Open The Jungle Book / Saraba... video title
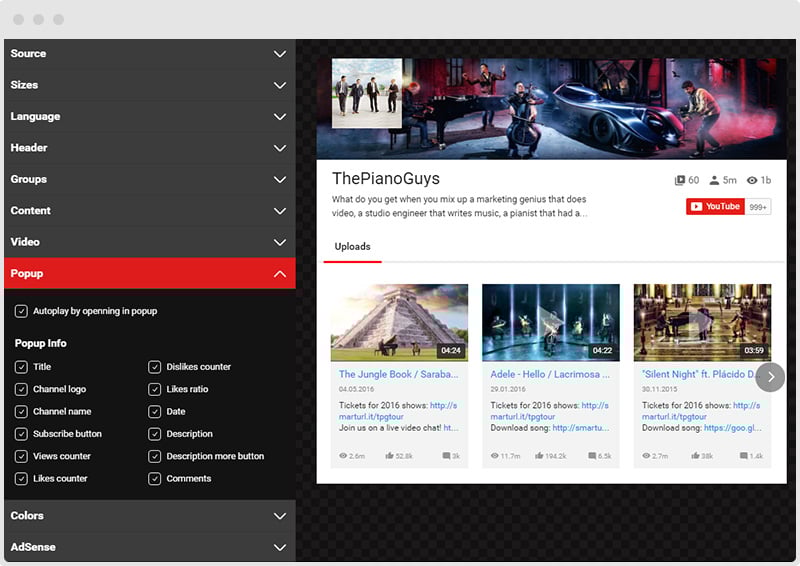The width and height of the screenshot is (800, 566). coord(398,374)
